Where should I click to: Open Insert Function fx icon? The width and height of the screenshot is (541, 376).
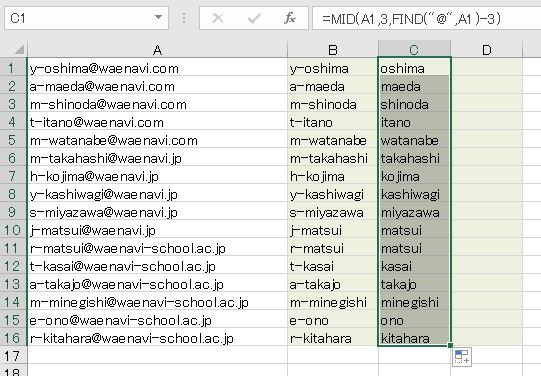(x=290, y=18)
